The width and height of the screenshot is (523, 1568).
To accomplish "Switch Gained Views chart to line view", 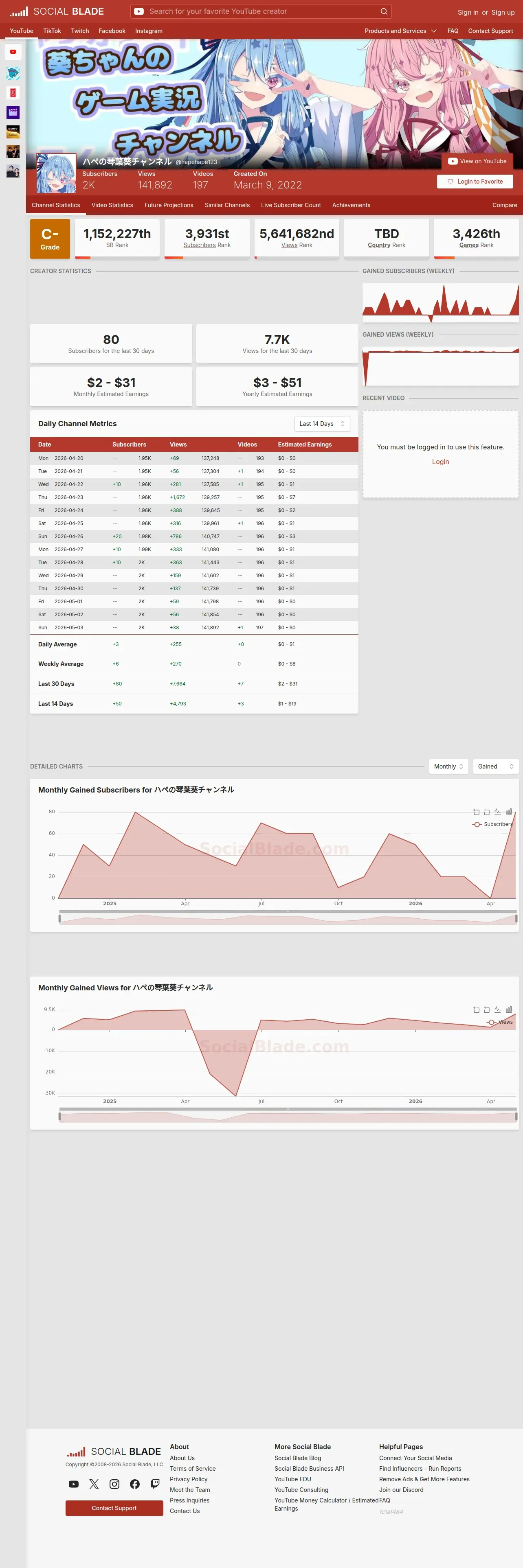I will coord(497,1010).
